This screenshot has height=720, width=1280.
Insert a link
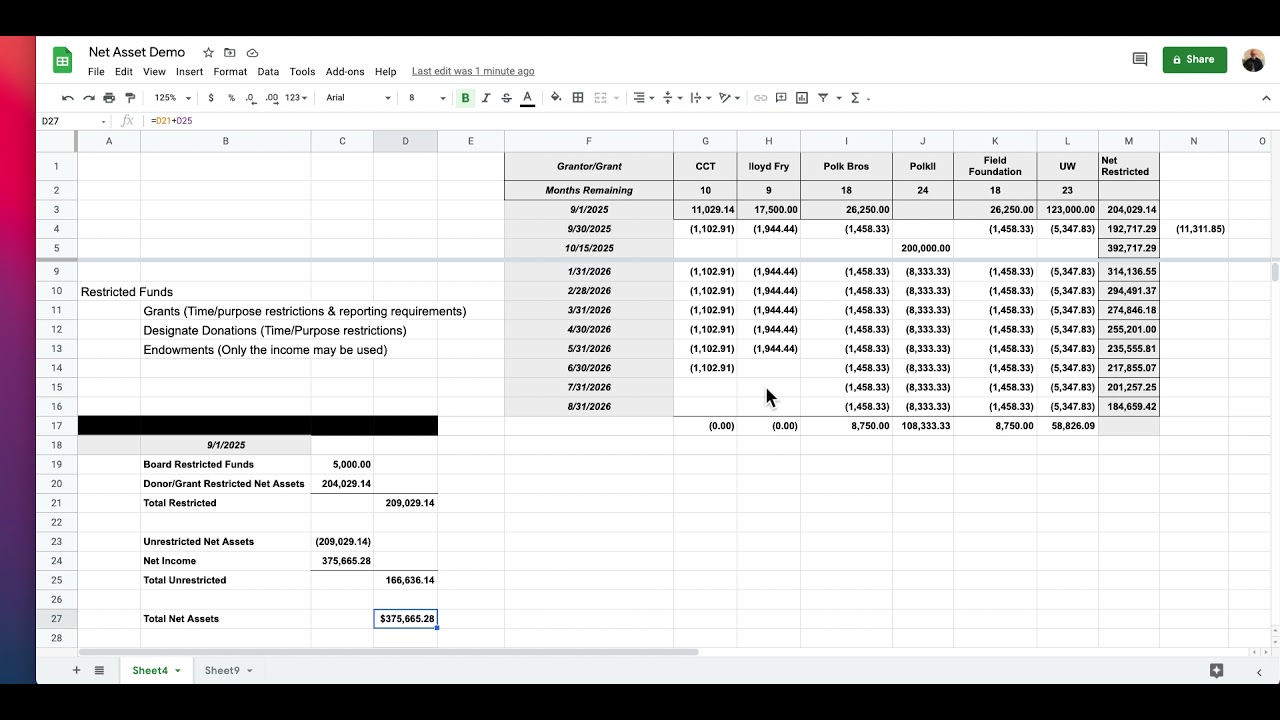point(761,98)
